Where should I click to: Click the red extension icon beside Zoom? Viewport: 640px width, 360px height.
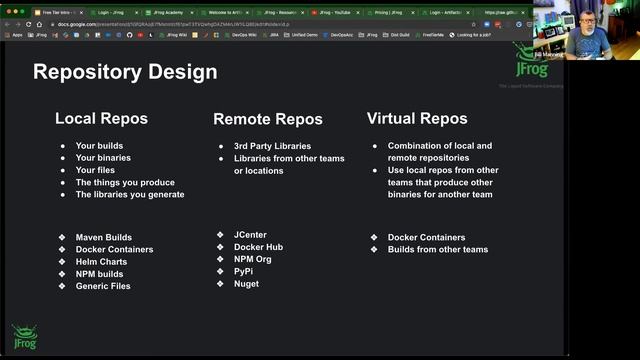tap(498, 24)
